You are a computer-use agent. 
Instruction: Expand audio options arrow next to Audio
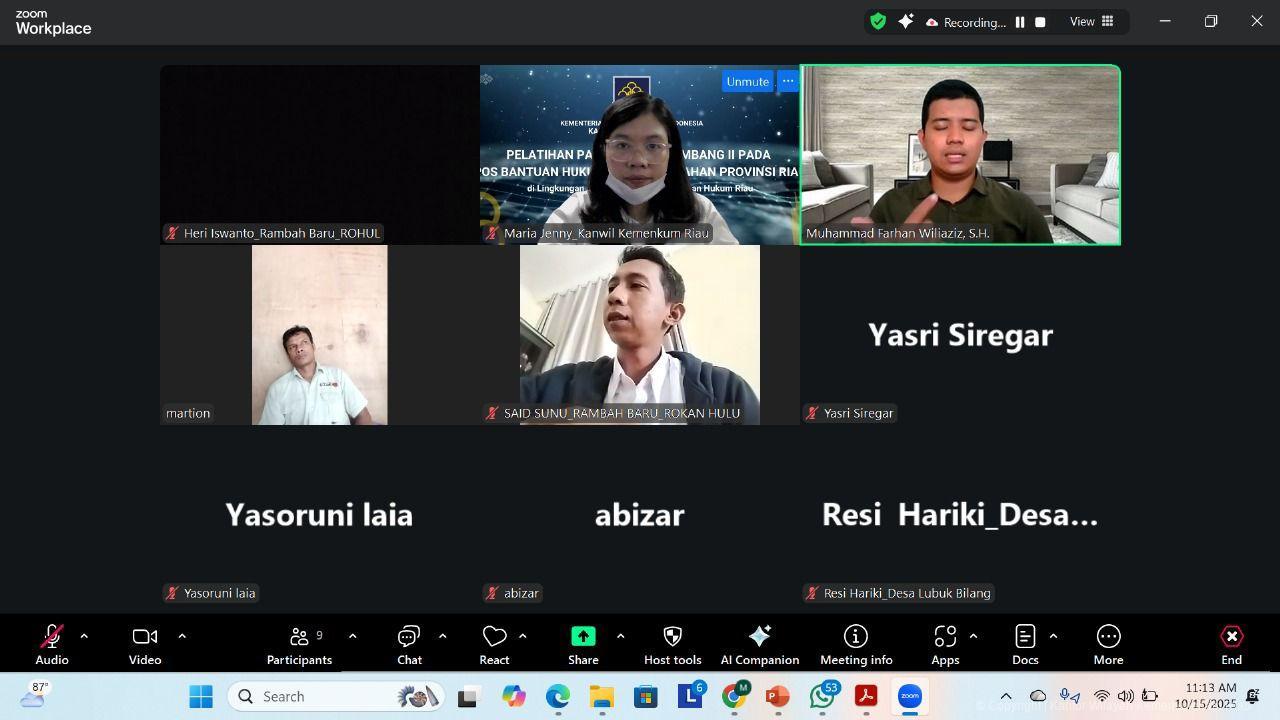click(x=84, y=636)
